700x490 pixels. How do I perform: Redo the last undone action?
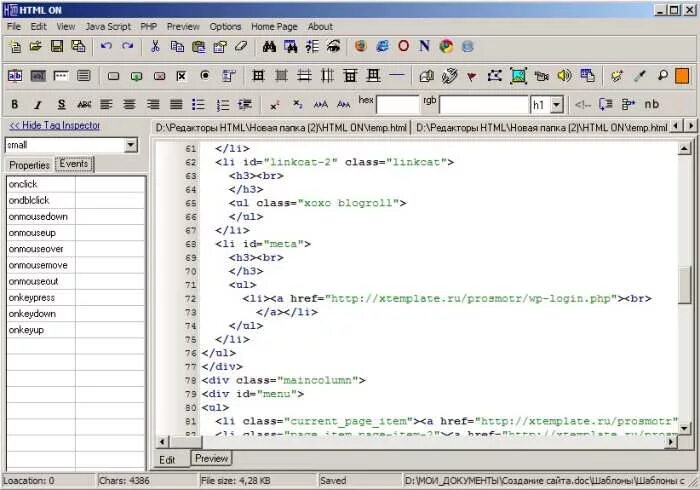coord(128,46)
